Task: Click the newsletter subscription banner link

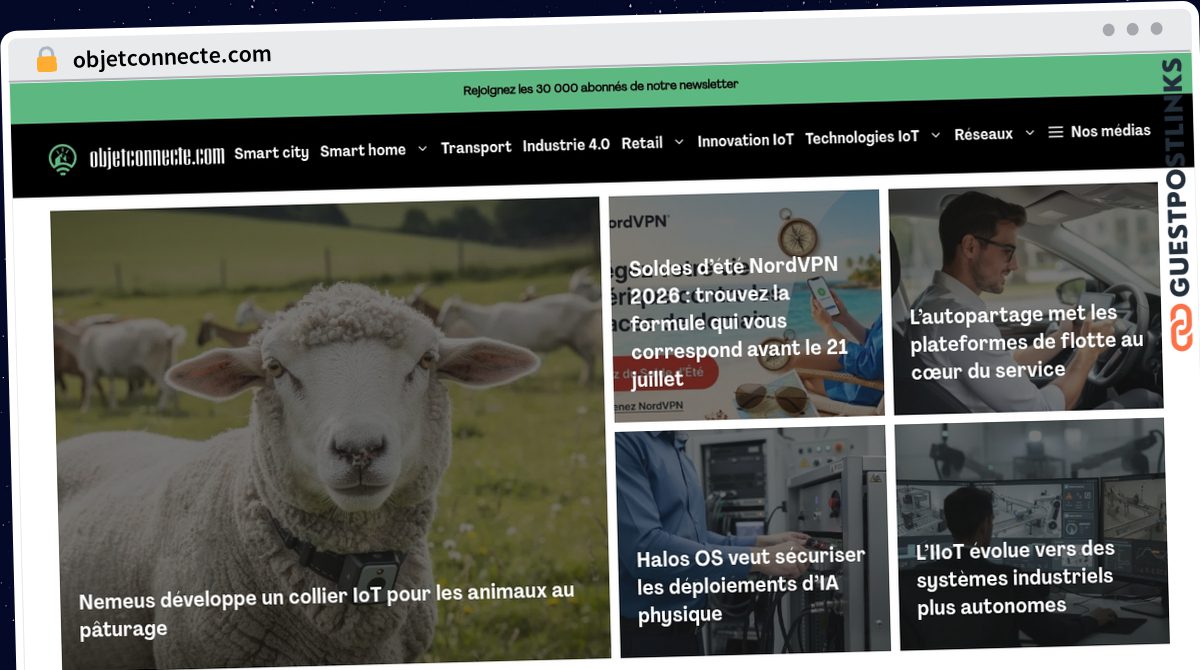Action: click(600, 88)
